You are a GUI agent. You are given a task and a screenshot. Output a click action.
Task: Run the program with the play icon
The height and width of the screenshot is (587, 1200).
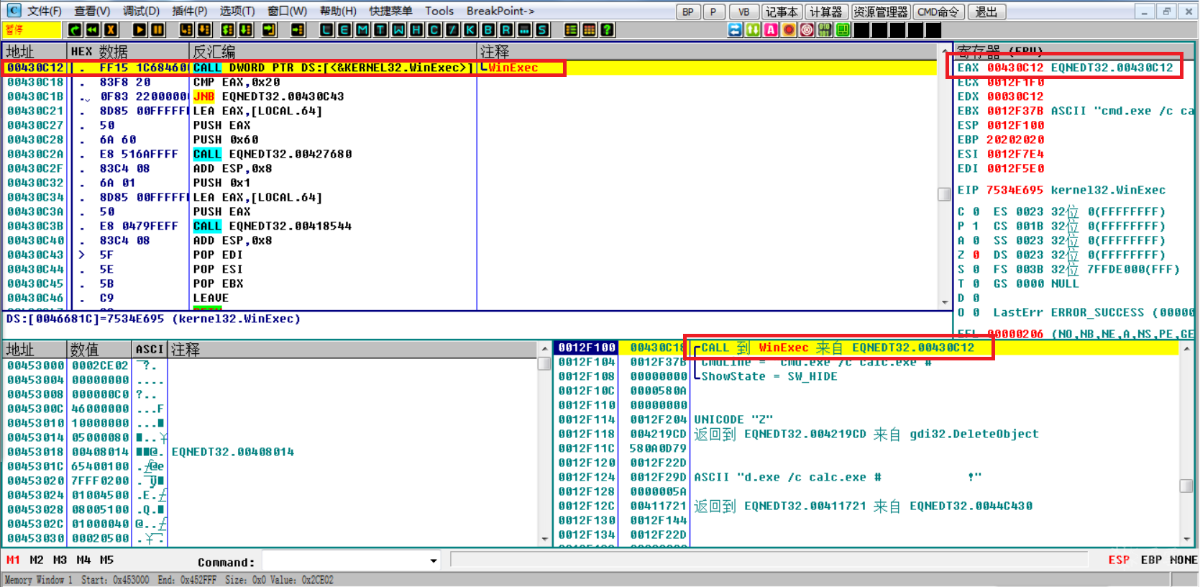(140, 30)
